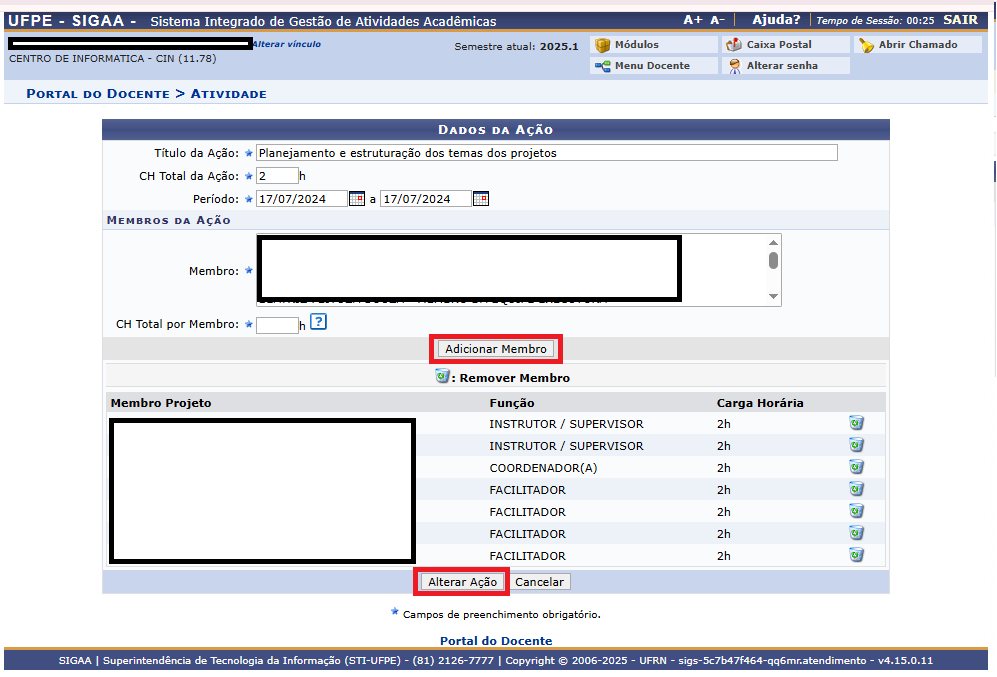997x677 pixels.
Task: Open the end date calendar picker
Action: [481, 199]
